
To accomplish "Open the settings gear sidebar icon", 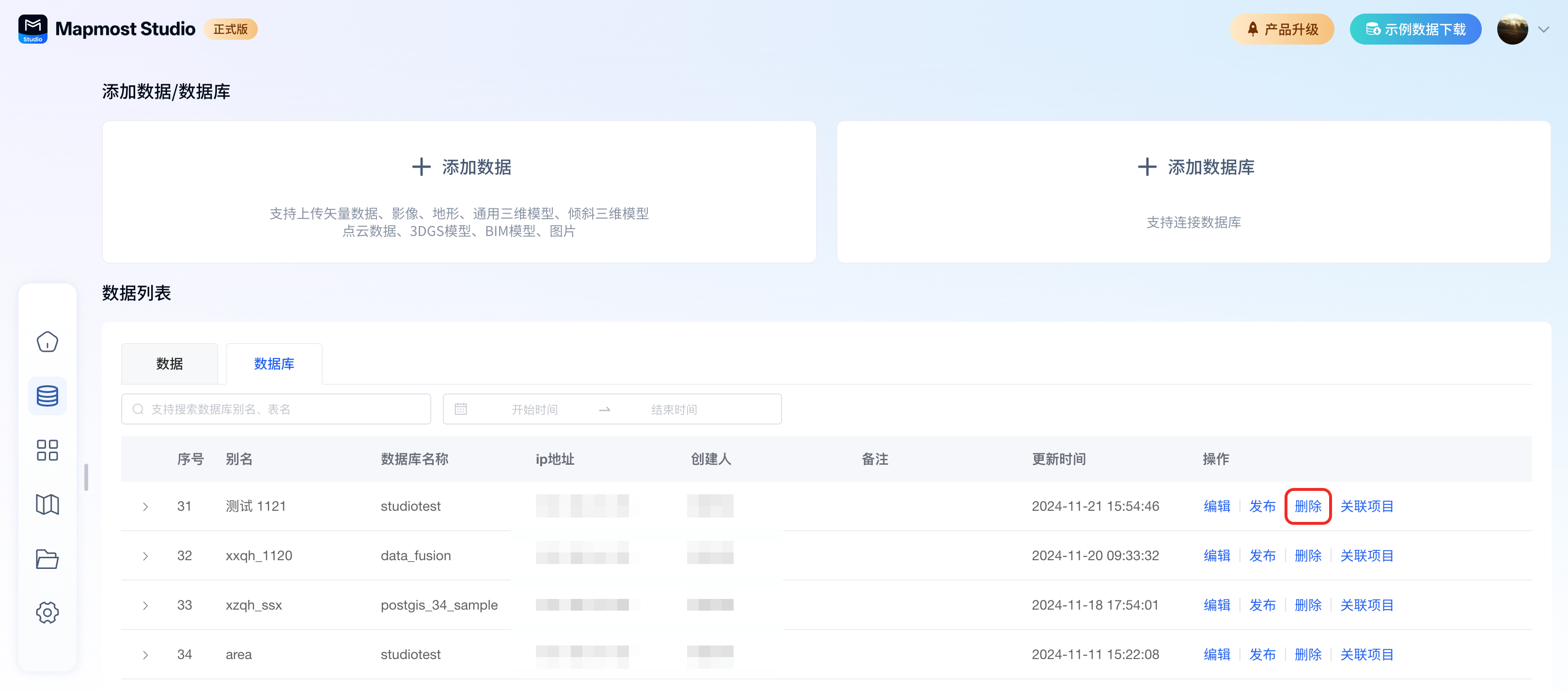I will (x=47, y=612).
